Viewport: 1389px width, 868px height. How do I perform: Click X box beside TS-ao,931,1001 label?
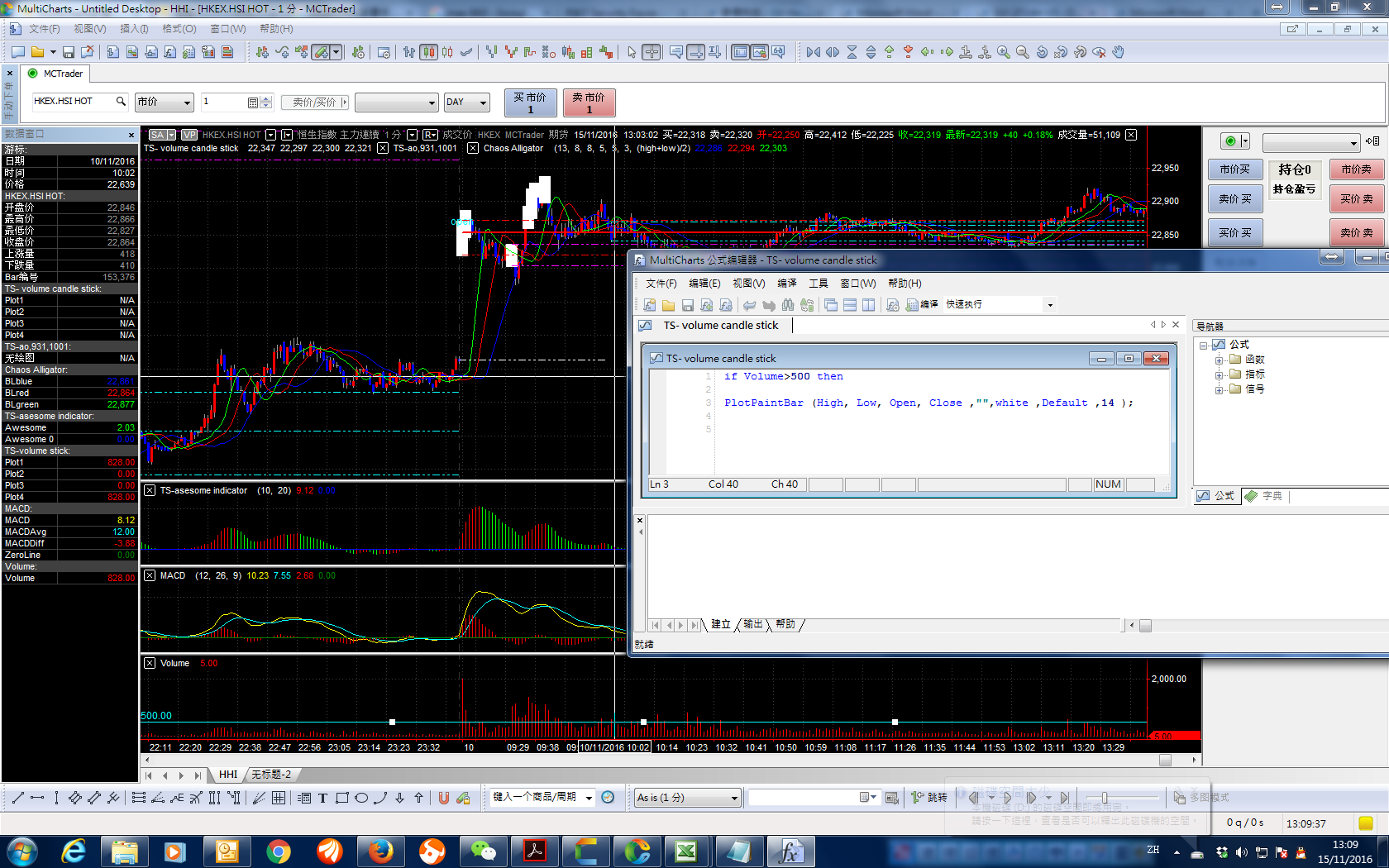383,149
